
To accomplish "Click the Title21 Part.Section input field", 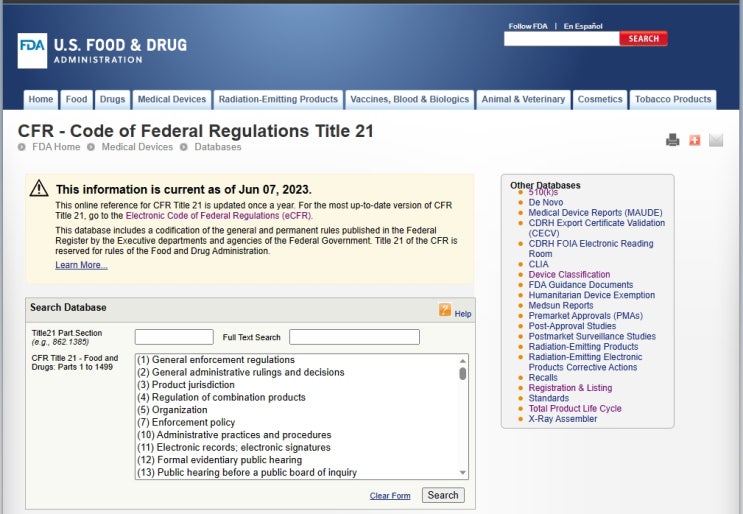I will 174,337.
